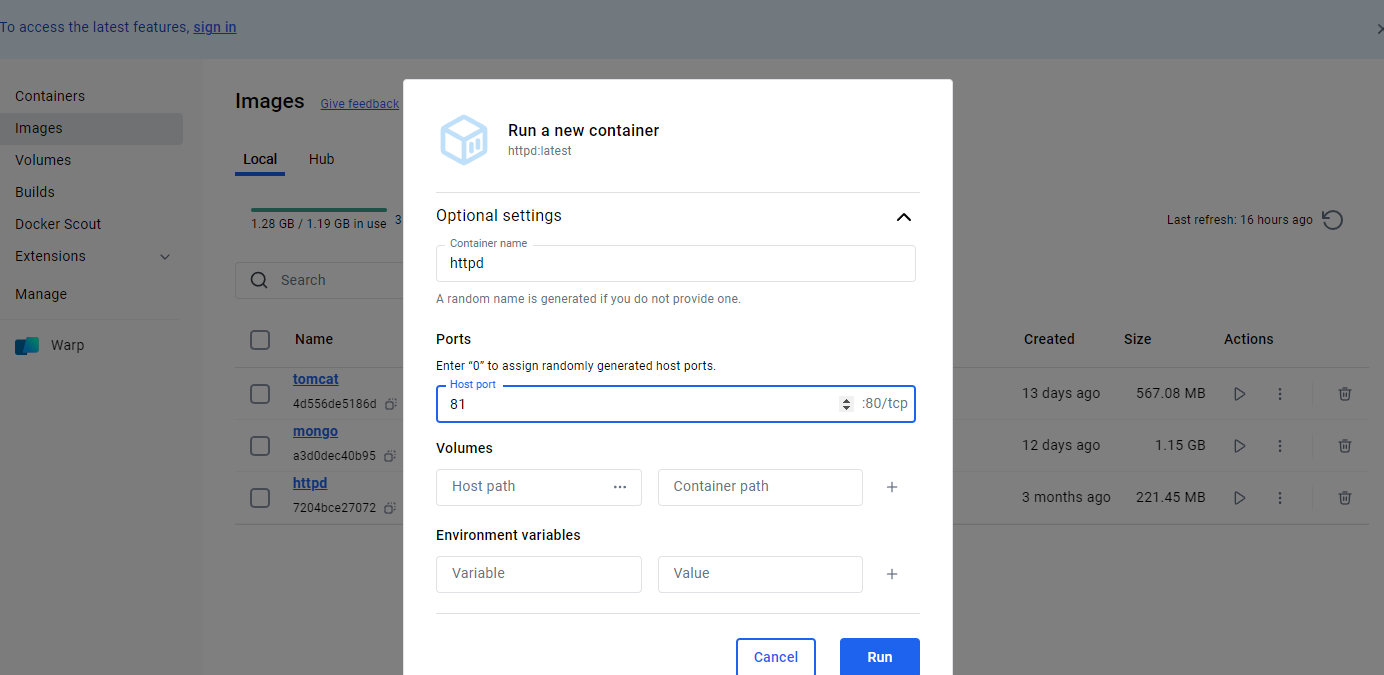Copy httpd image ID 7204bce27072
Screen dimensions: 1384x675
391,508
